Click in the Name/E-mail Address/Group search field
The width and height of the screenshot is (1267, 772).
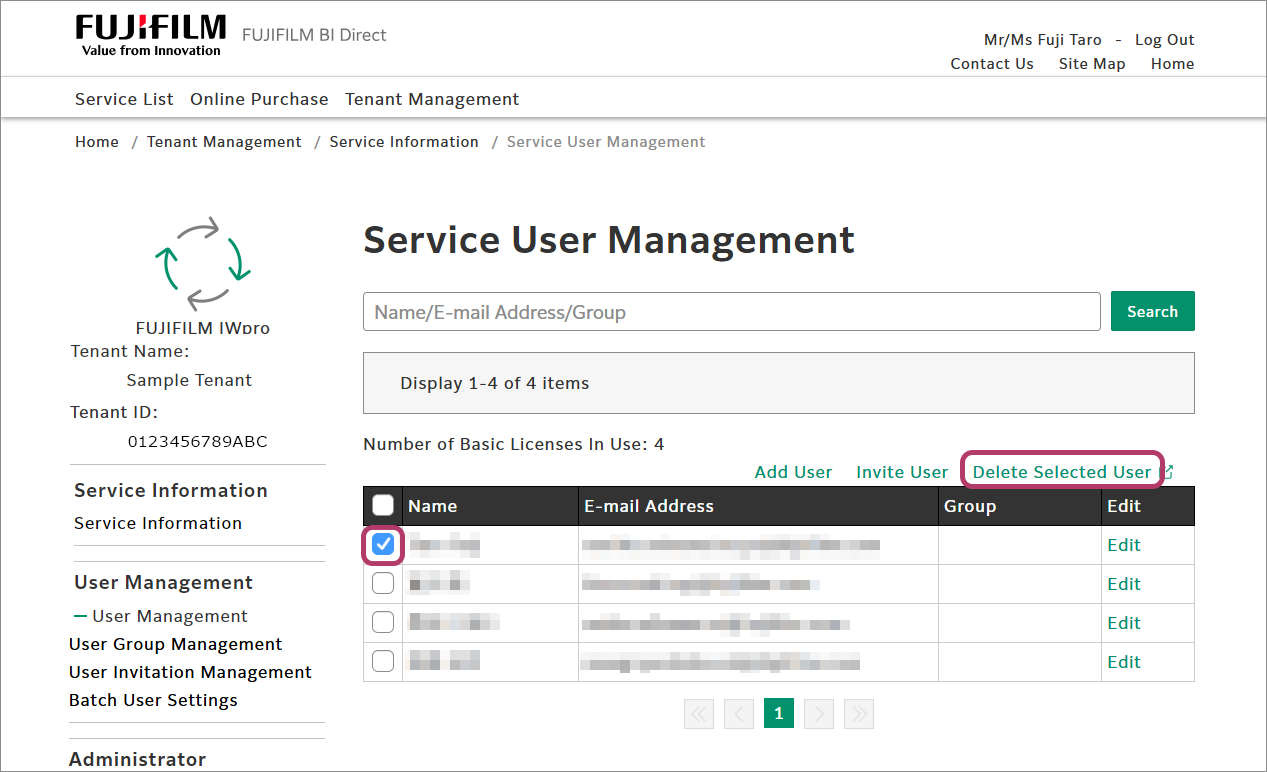click(731, 312)
